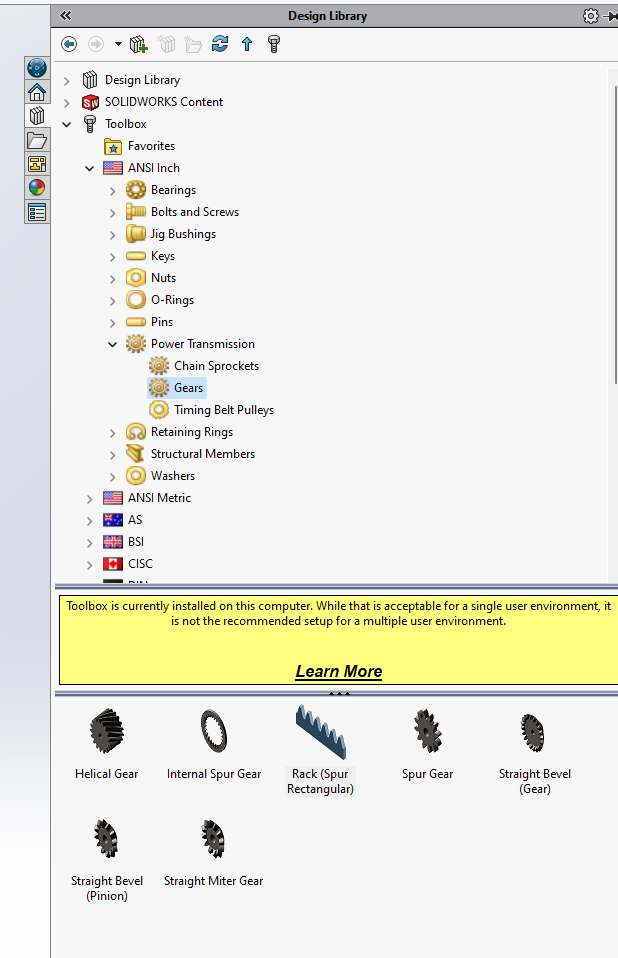
Task: Expand the Jig Bushings folder
Action: [x=112, y=235]
